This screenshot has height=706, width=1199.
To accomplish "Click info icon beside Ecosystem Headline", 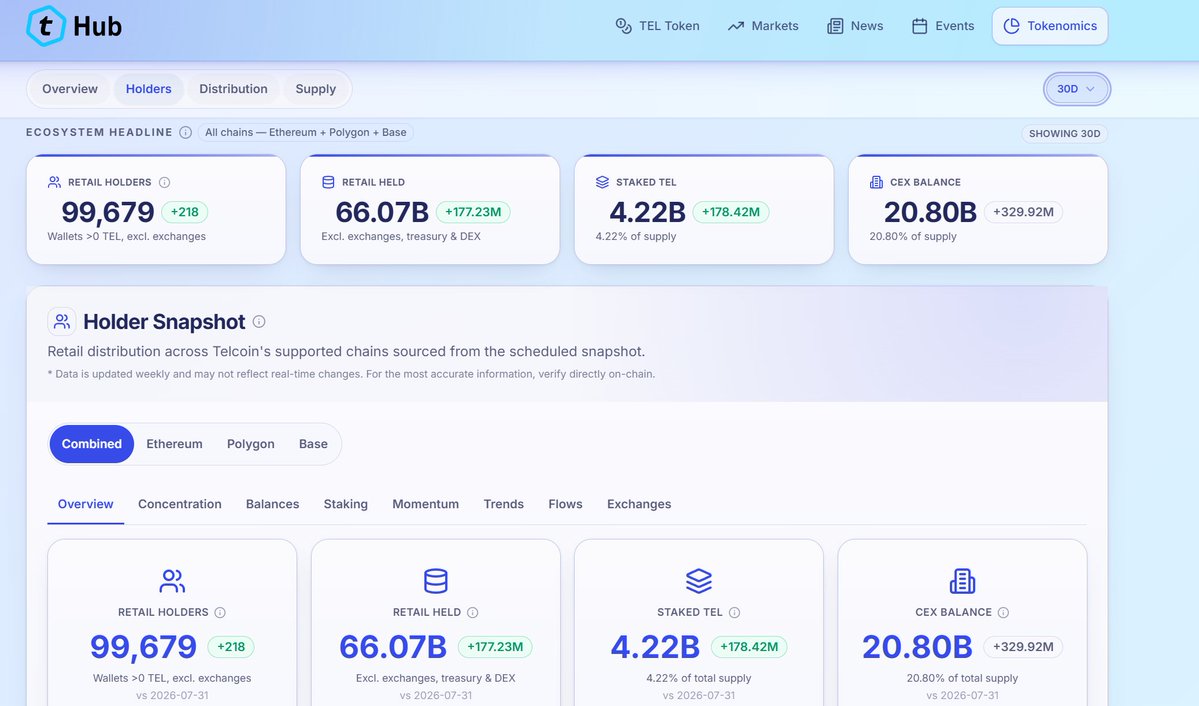I will tap(185, 132).
